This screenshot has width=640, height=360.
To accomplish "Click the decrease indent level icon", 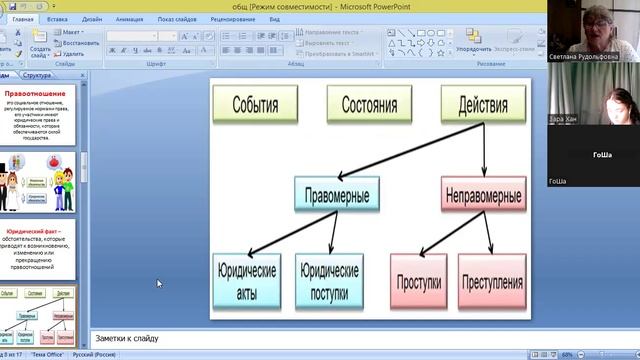I will (x=261, y=36).
